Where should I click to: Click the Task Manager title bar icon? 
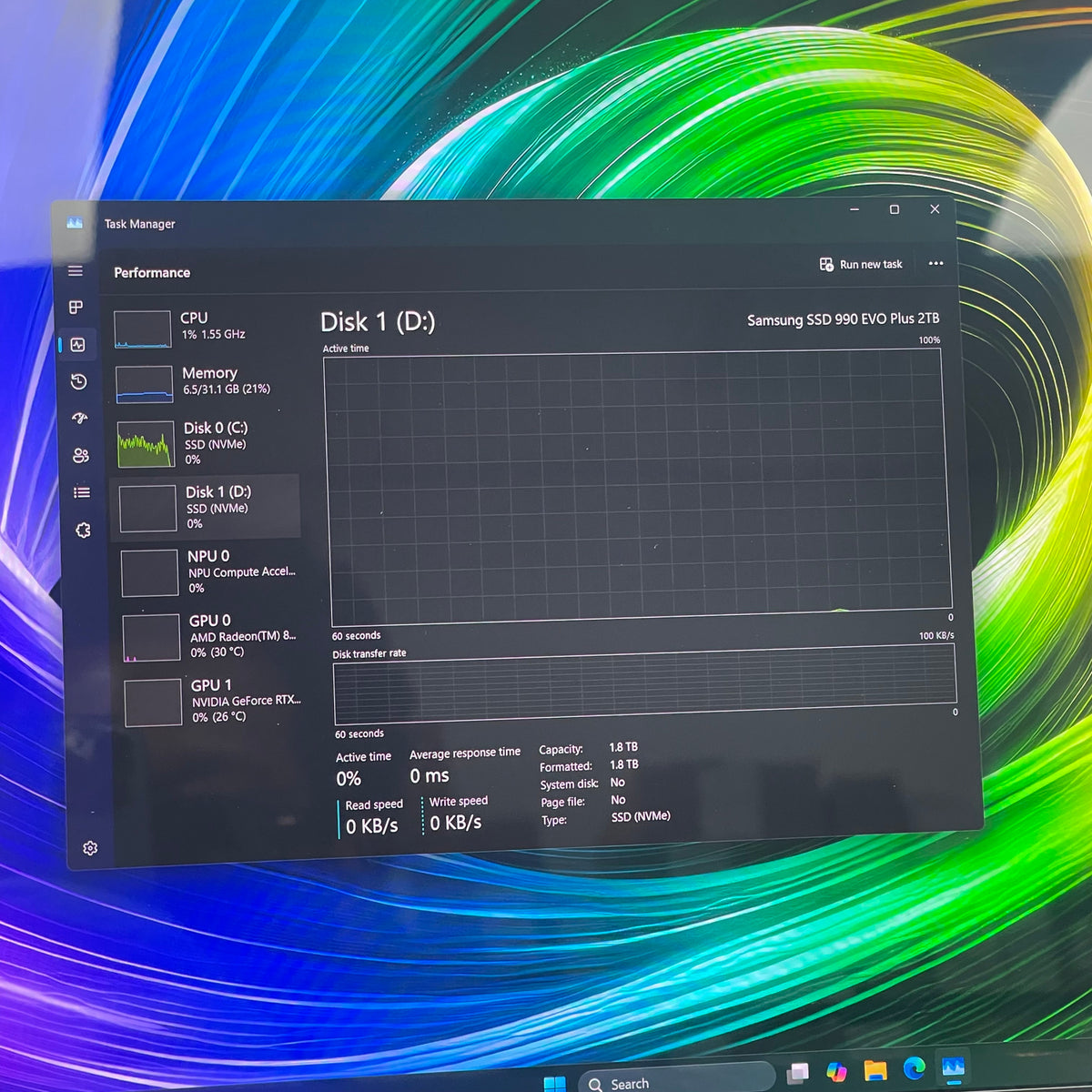click(x=75, y=223)
